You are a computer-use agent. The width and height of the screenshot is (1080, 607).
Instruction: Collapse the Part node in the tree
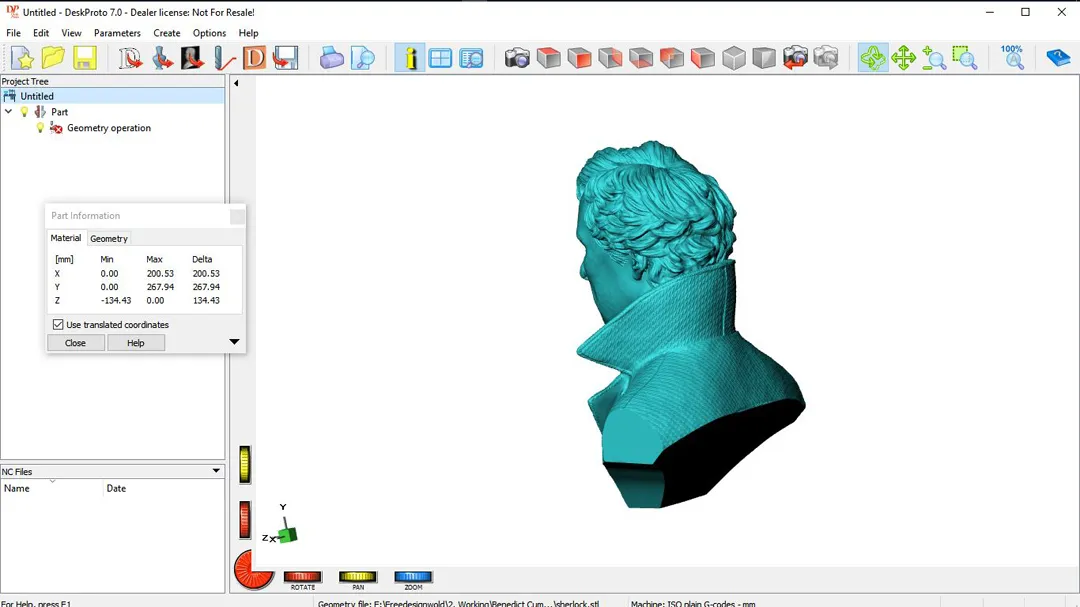[x=8, y=112]
